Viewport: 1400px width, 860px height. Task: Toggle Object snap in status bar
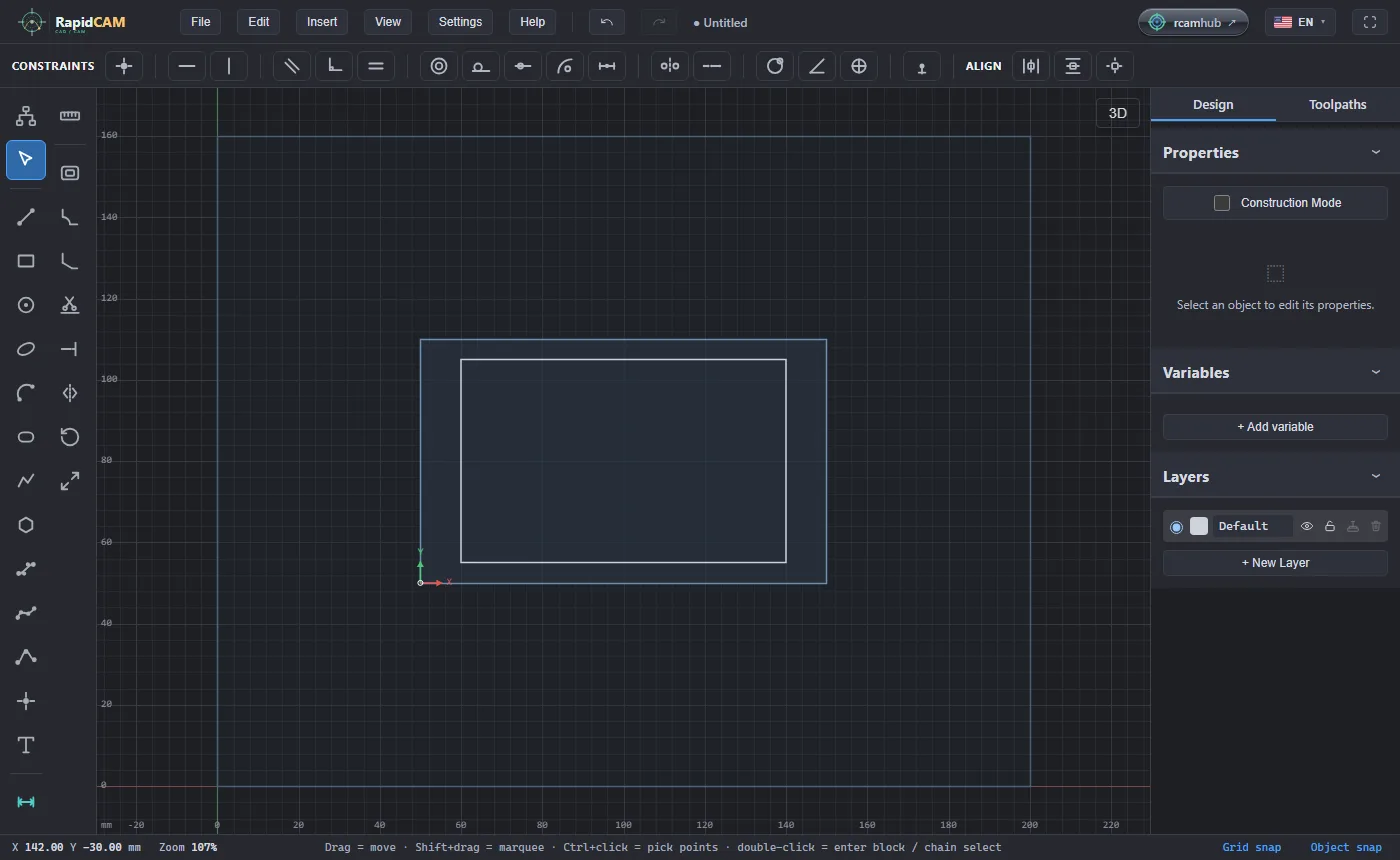(x=1346, y=847)
